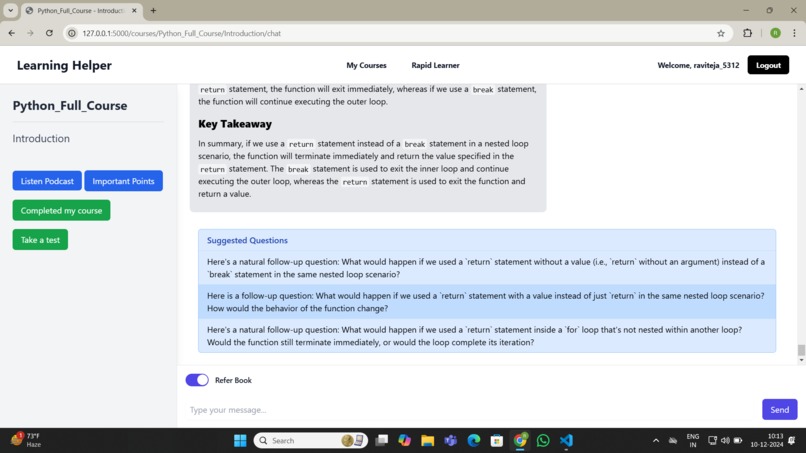Open site information icon in address bar
The width and height of the screenshot is (806, 453).
[x=72, y=33]
